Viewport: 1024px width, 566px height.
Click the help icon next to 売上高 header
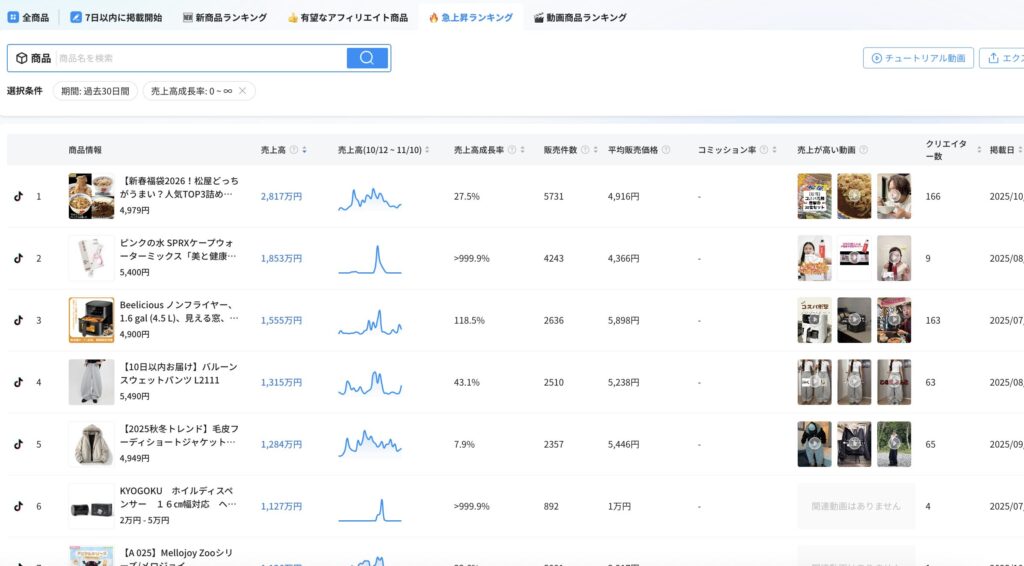(294, 150)
